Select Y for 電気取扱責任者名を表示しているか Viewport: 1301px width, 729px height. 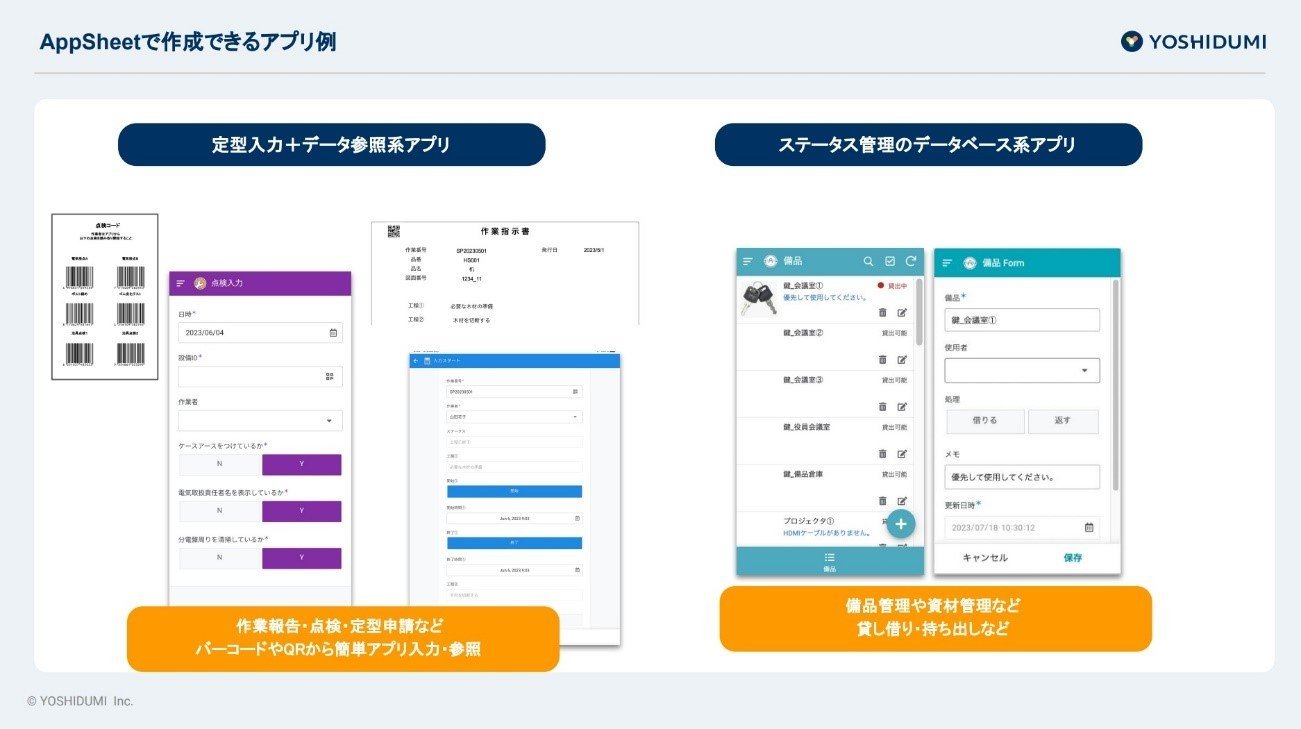(x=302, y=511)
